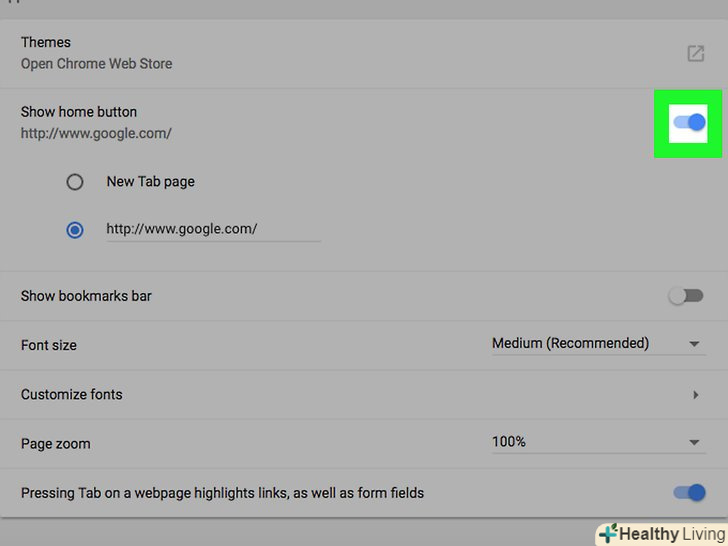Screen dimensions: 728x546
Task: Click the Font size dropdown arrow
Action: [694, 344]
